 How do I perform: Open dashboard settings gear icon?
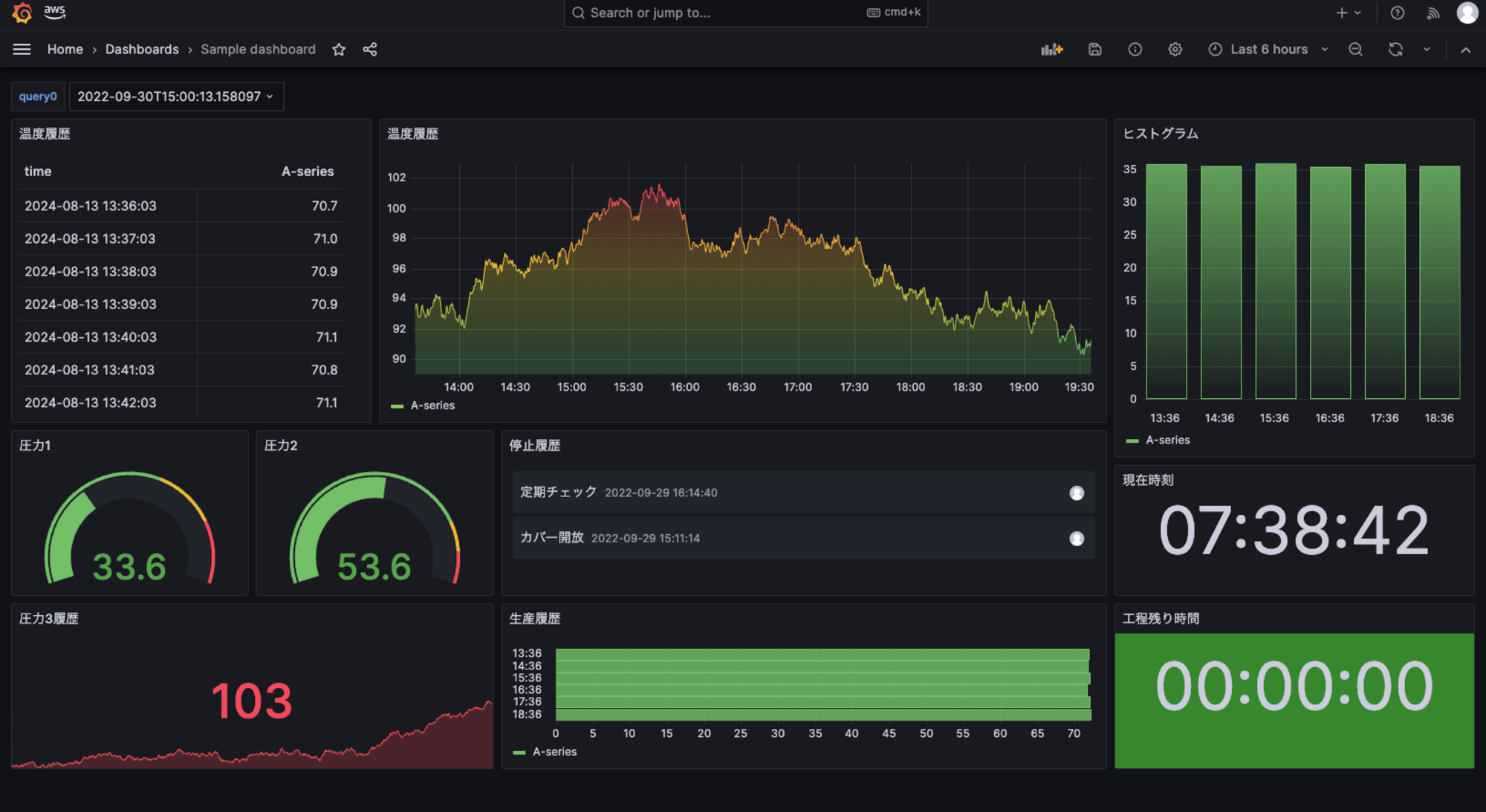click(1175, 49)
